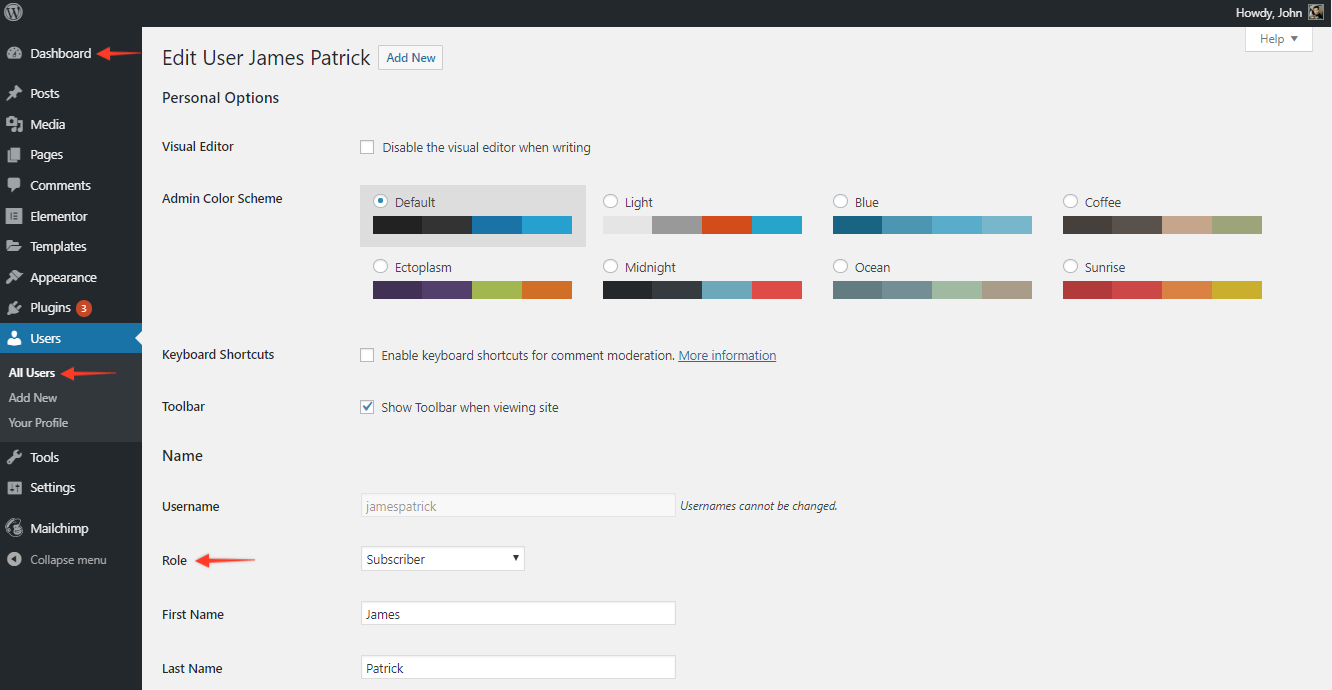Open the Add New users submenu item
The width and height of the screenshot is (1332, 690).
[x=33, y=398]
